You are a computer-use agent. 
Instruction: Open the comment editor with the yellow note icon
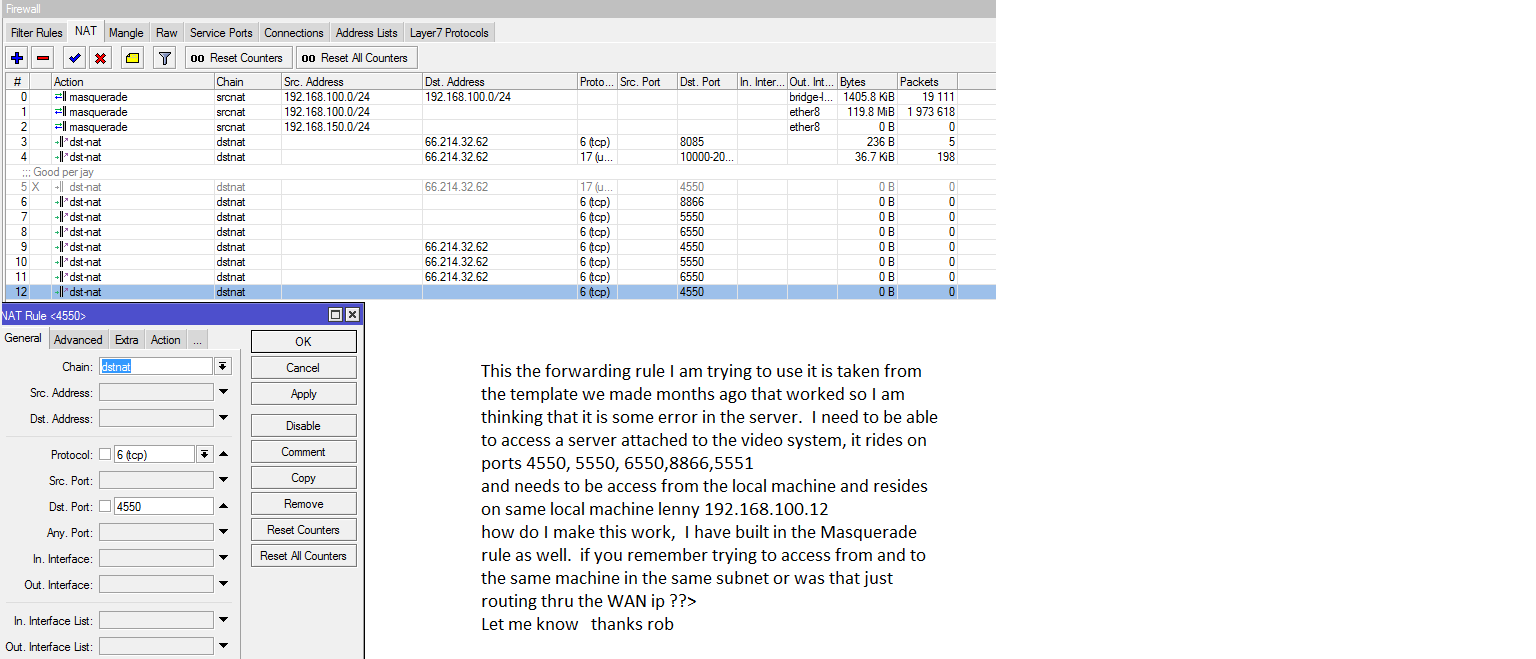click(131, 57)
